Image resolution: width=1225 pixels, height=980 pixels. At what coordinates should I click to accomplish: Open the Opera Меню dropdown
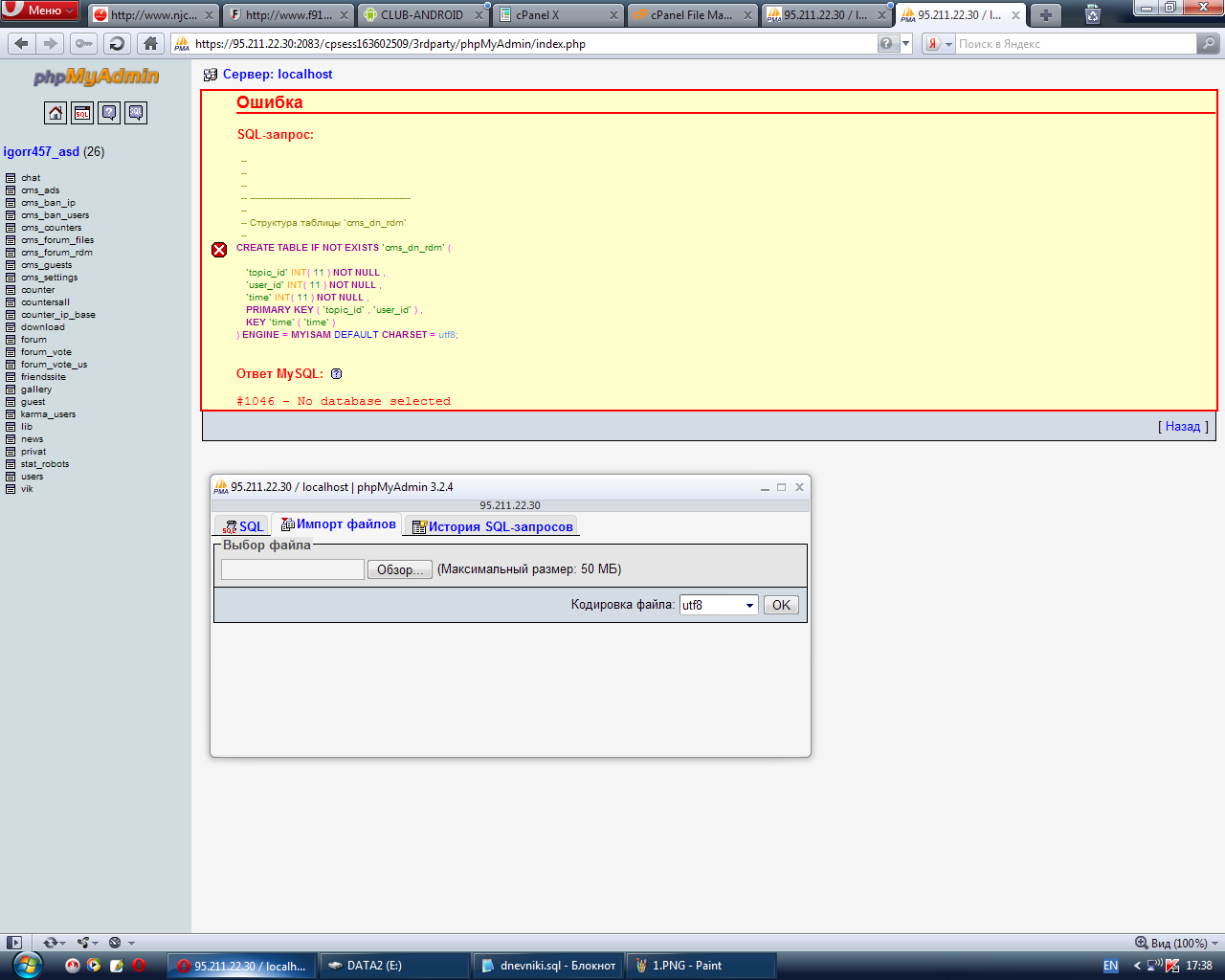[x=40, y=11]
